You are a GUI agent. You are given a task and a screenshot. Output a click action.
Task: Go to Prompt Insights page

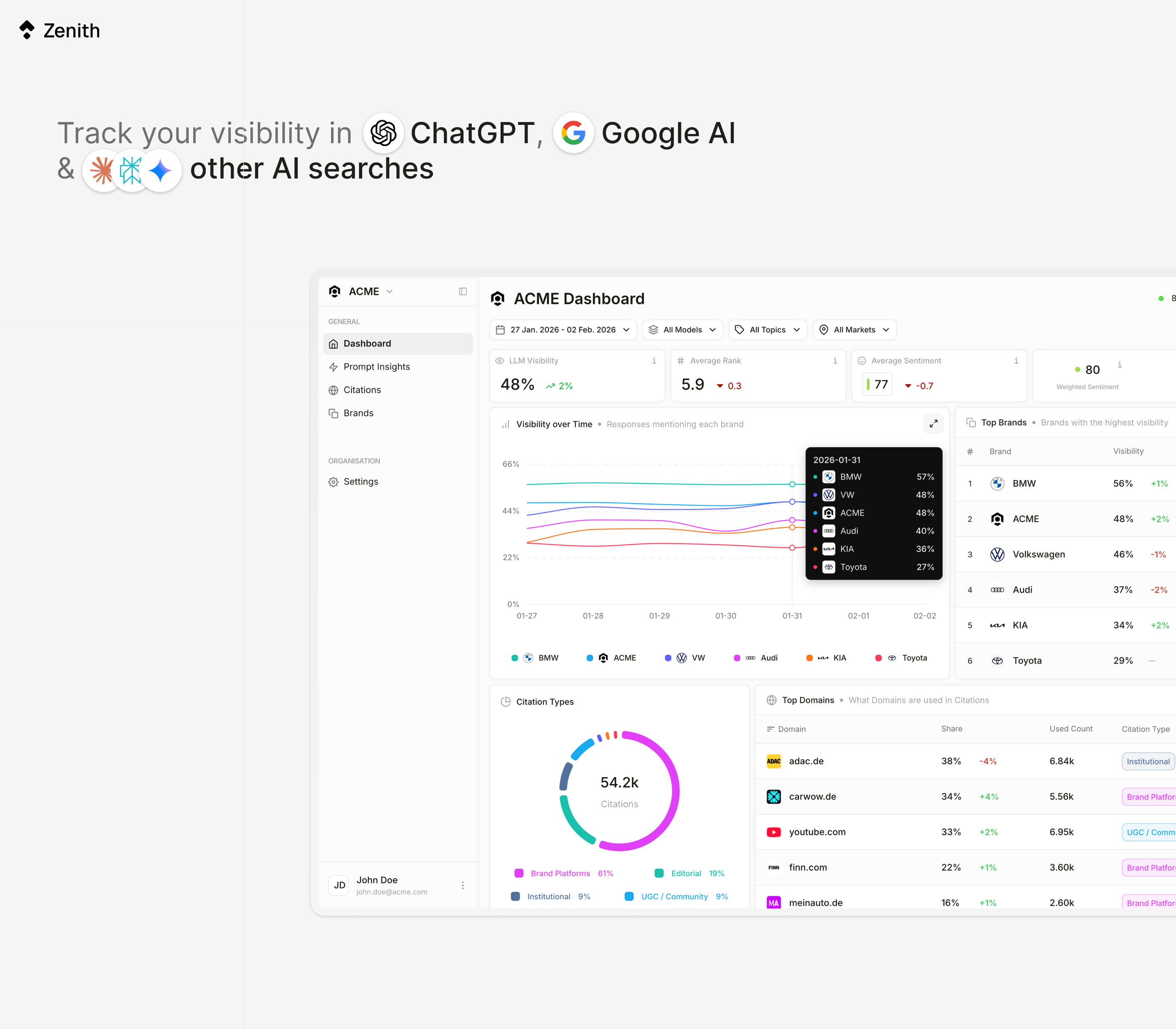pos(376,367)
